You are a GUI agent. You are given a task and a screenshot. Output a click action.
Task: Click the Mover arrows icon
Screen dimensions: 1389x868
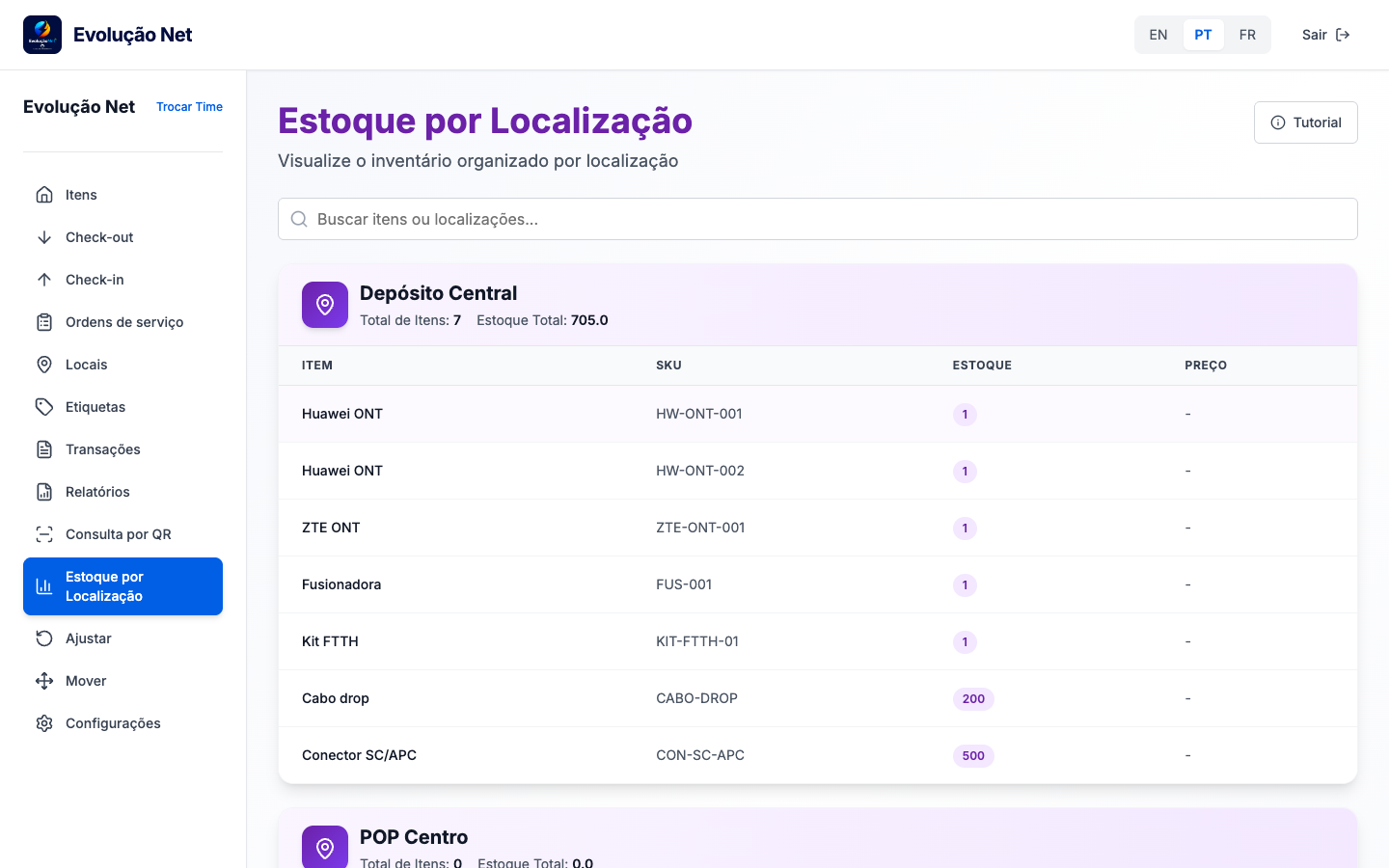click(44, 681)
